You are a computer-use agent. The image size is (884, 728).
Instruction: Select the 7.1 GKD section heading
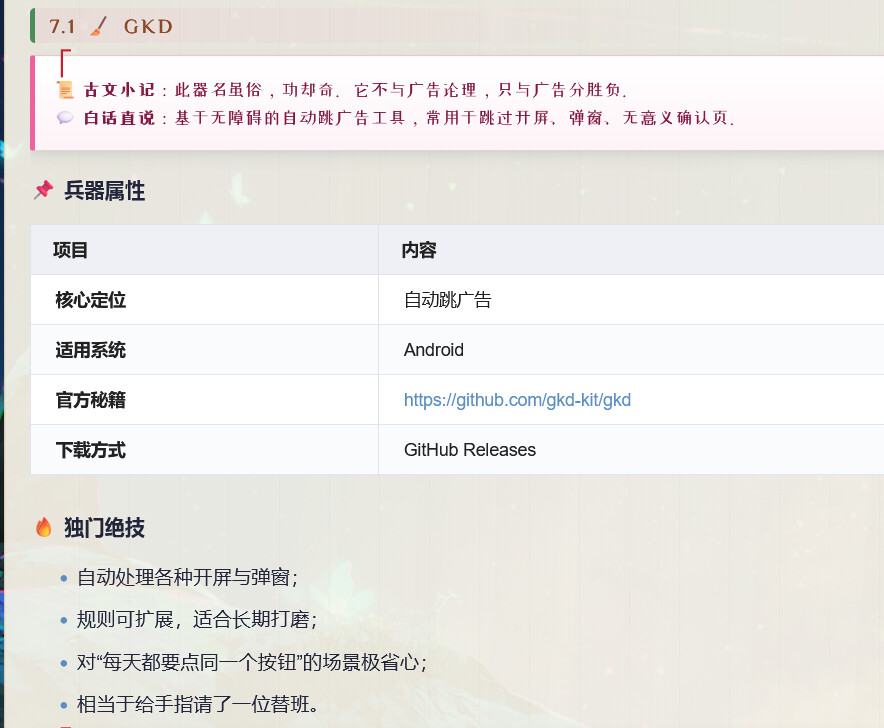click(111, 27)
